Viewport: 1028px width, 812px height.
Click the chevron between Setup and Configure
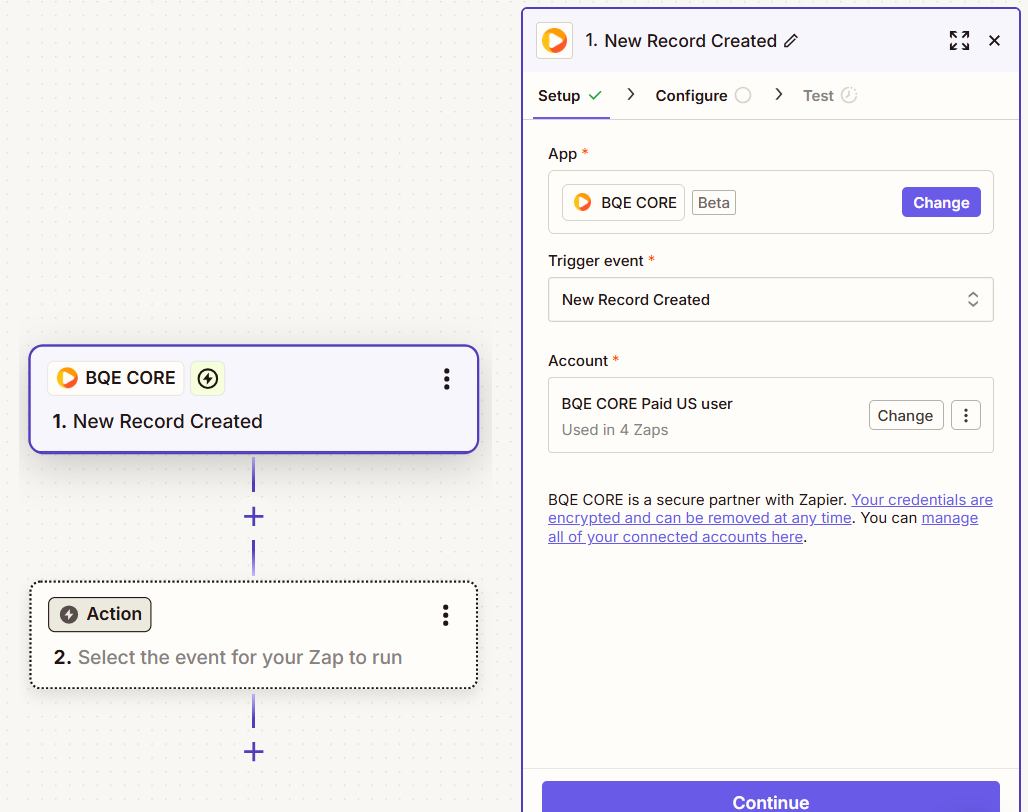click(x=629, y=95)
